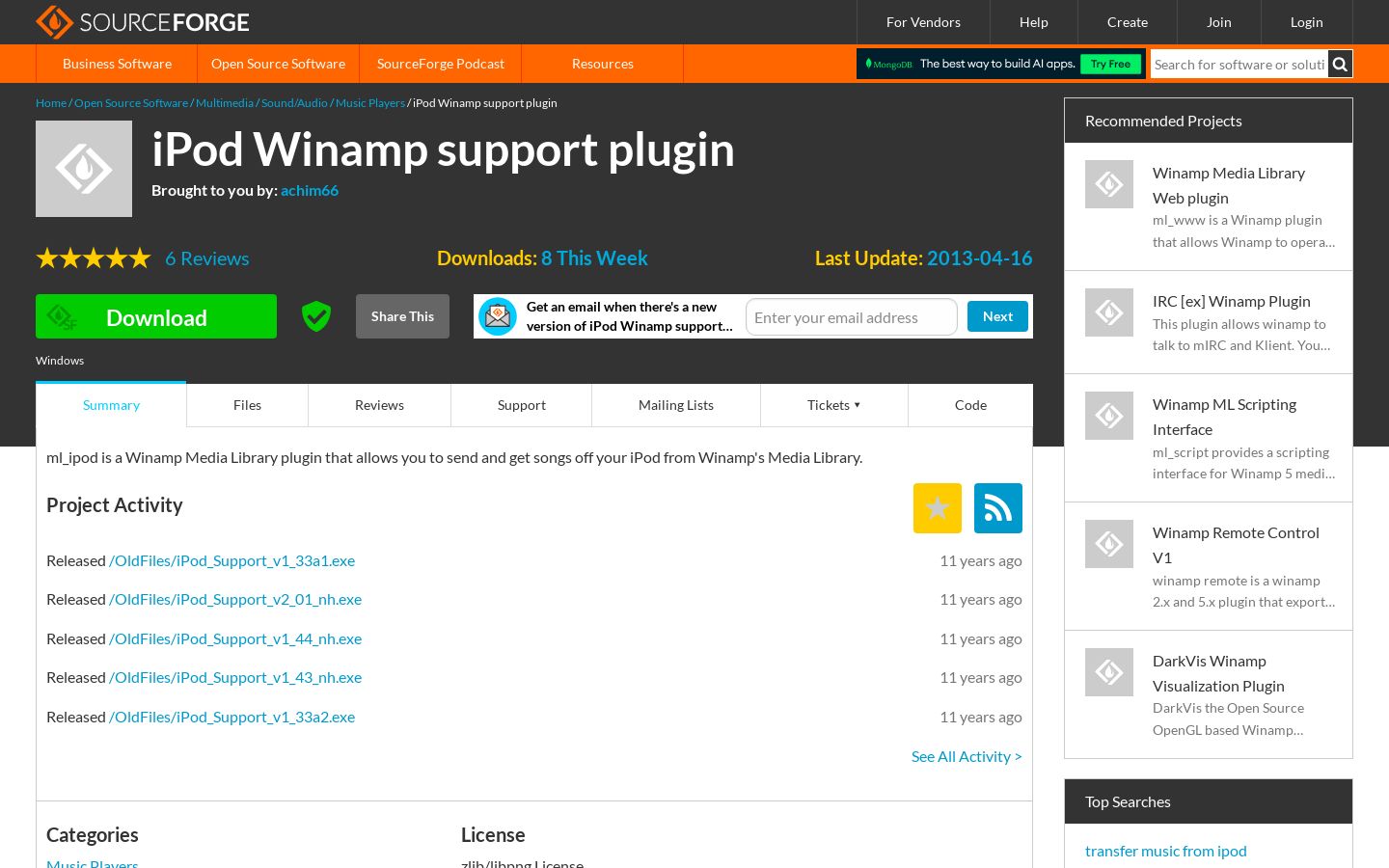Click the 8 This Week downloads text
Viewport: 1389px width, 868px height.
[x=594, y=258]
